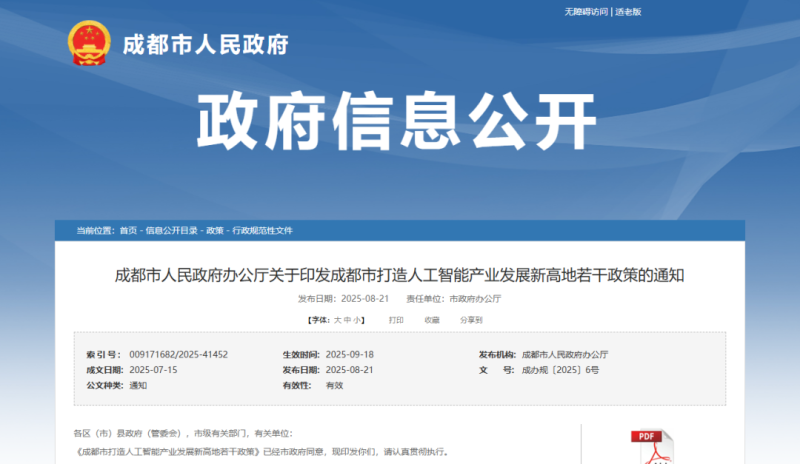This screenshot has height=464, width=800.
Task: Click the 打印 print button
Action: click(x=396, y=320)
